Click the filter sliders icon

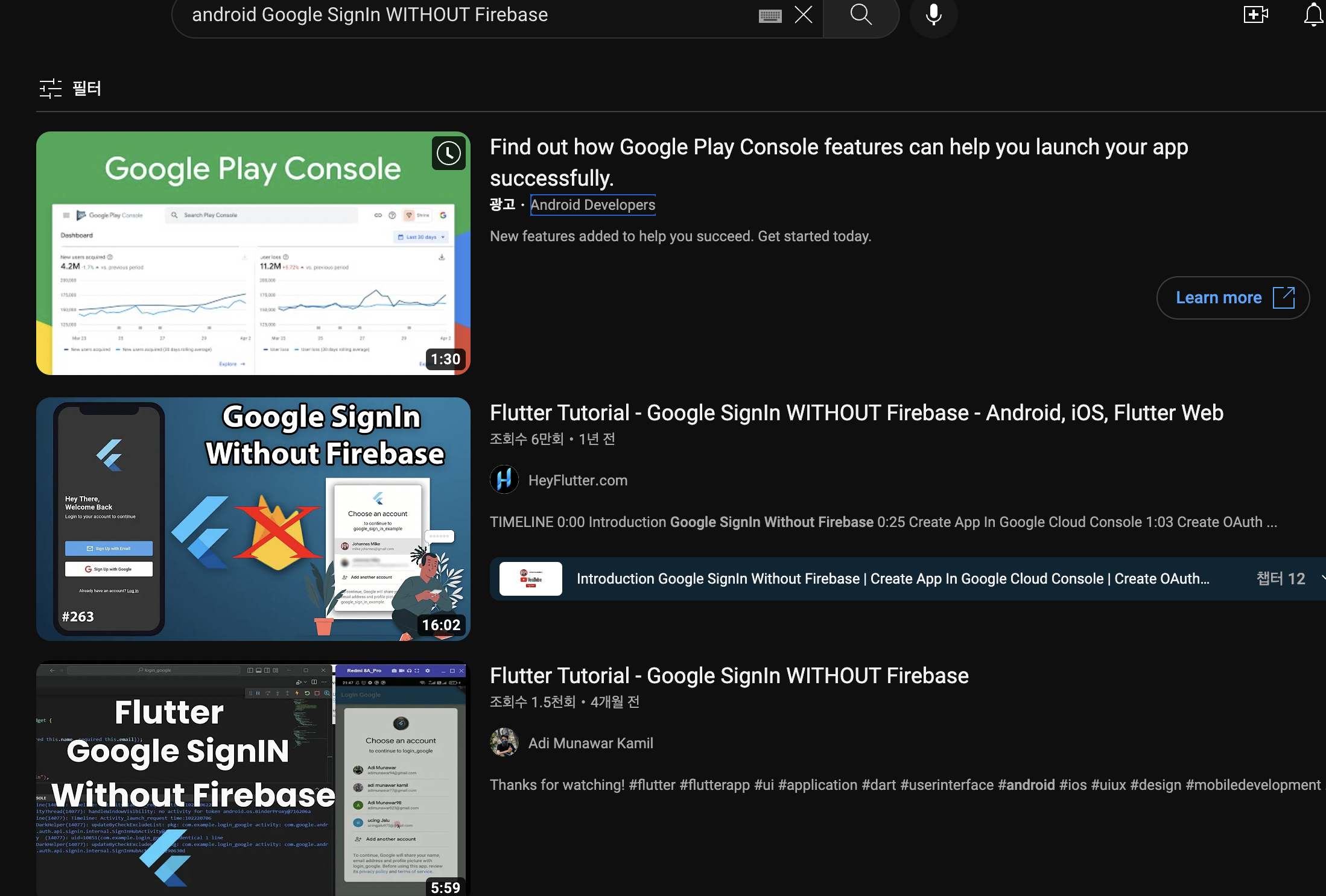click(51, 89)
